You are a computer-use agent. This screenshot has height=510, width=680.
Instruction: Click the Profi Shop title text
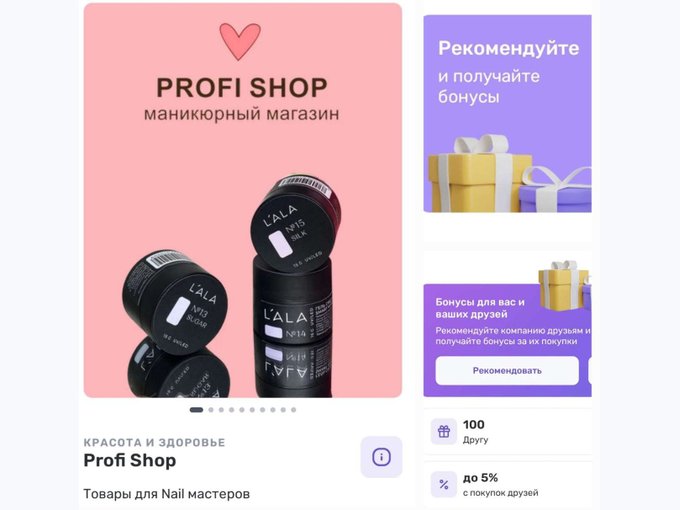click(x=130, y=460)
